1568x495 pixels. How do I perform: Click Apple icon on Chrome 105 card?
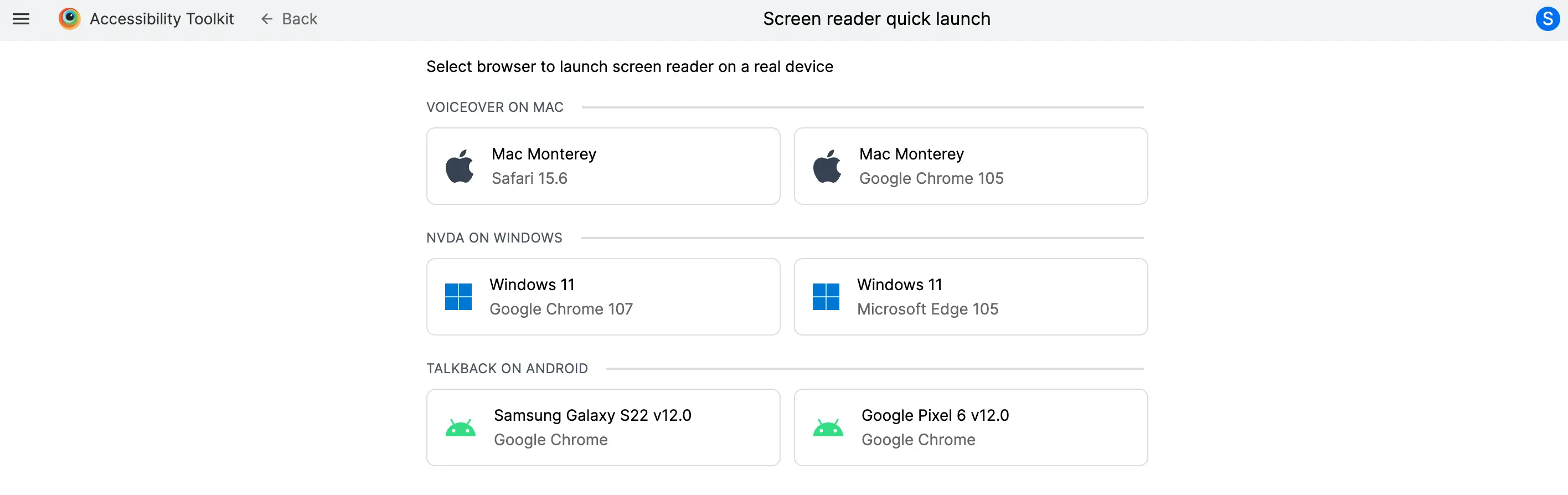[x=827, y=166]
